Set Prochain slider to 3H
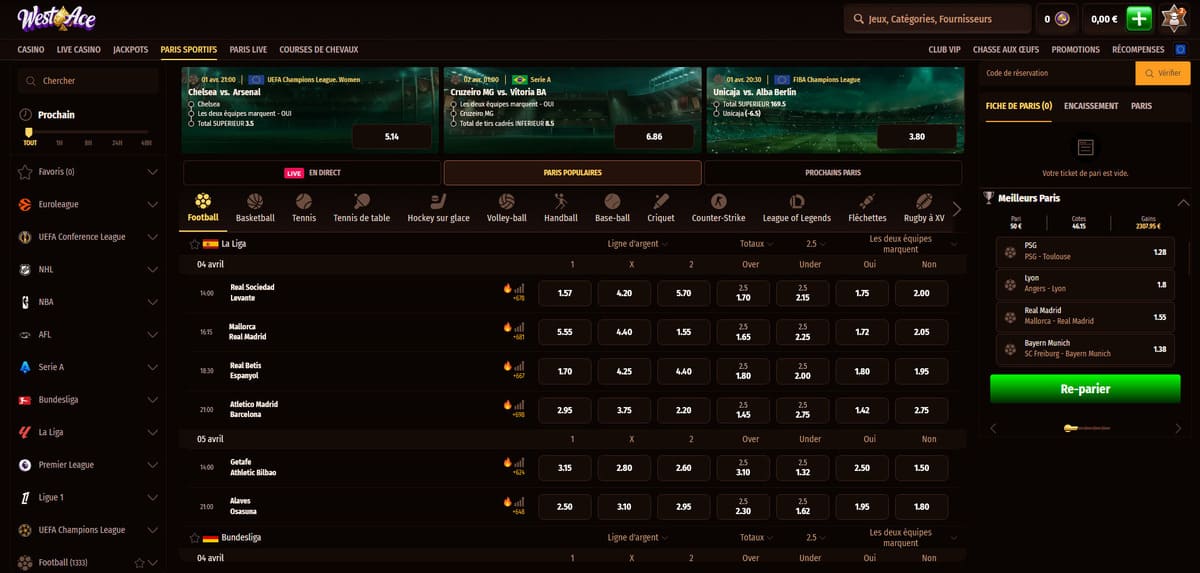1200x573 pixels. tap(89, 143)
